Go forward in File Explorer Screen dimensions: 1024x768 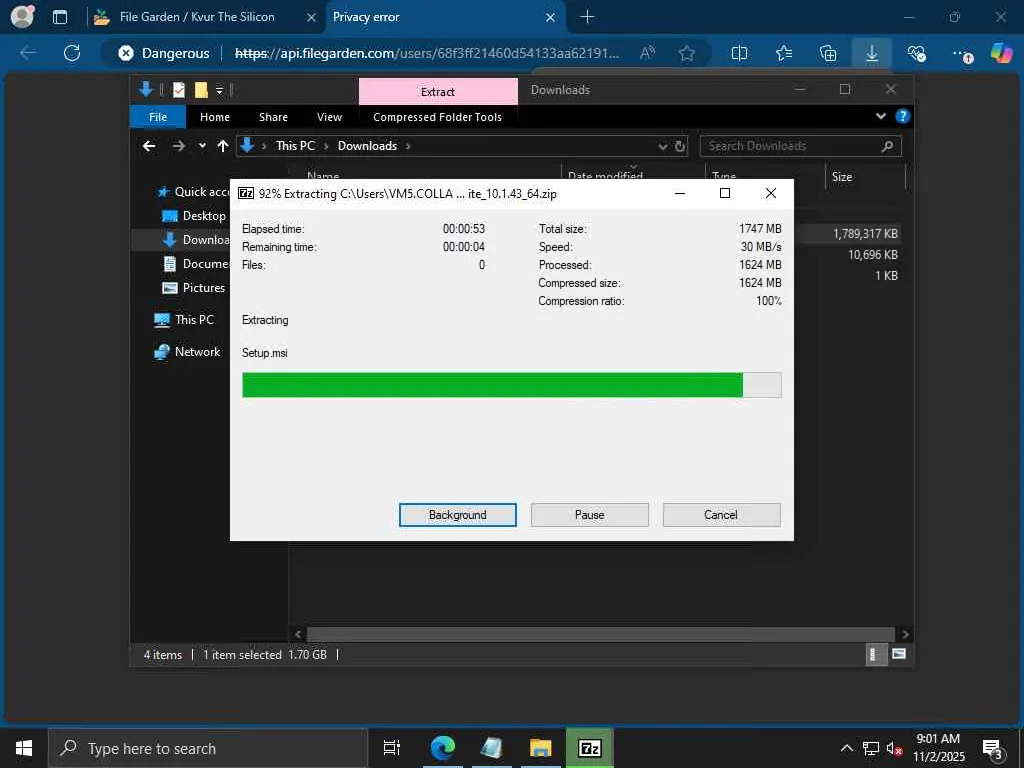point(178,146)
